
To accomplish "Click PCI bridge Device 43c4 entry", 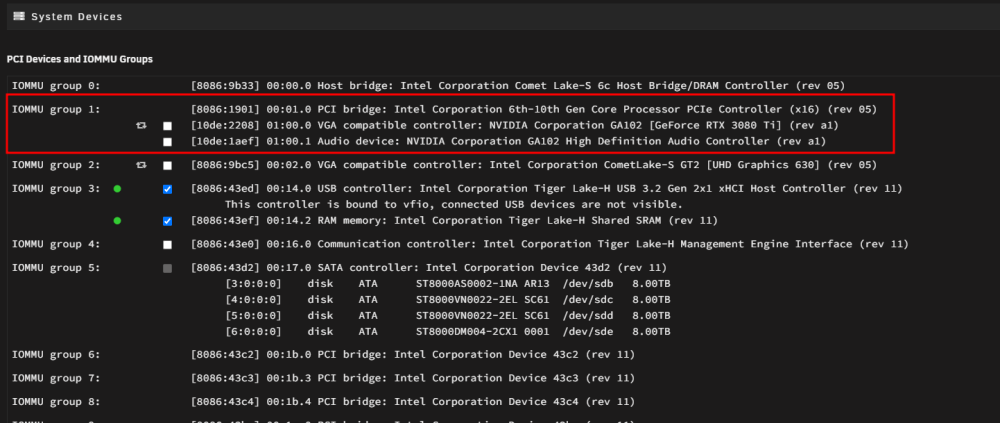I will pos(413,402).
